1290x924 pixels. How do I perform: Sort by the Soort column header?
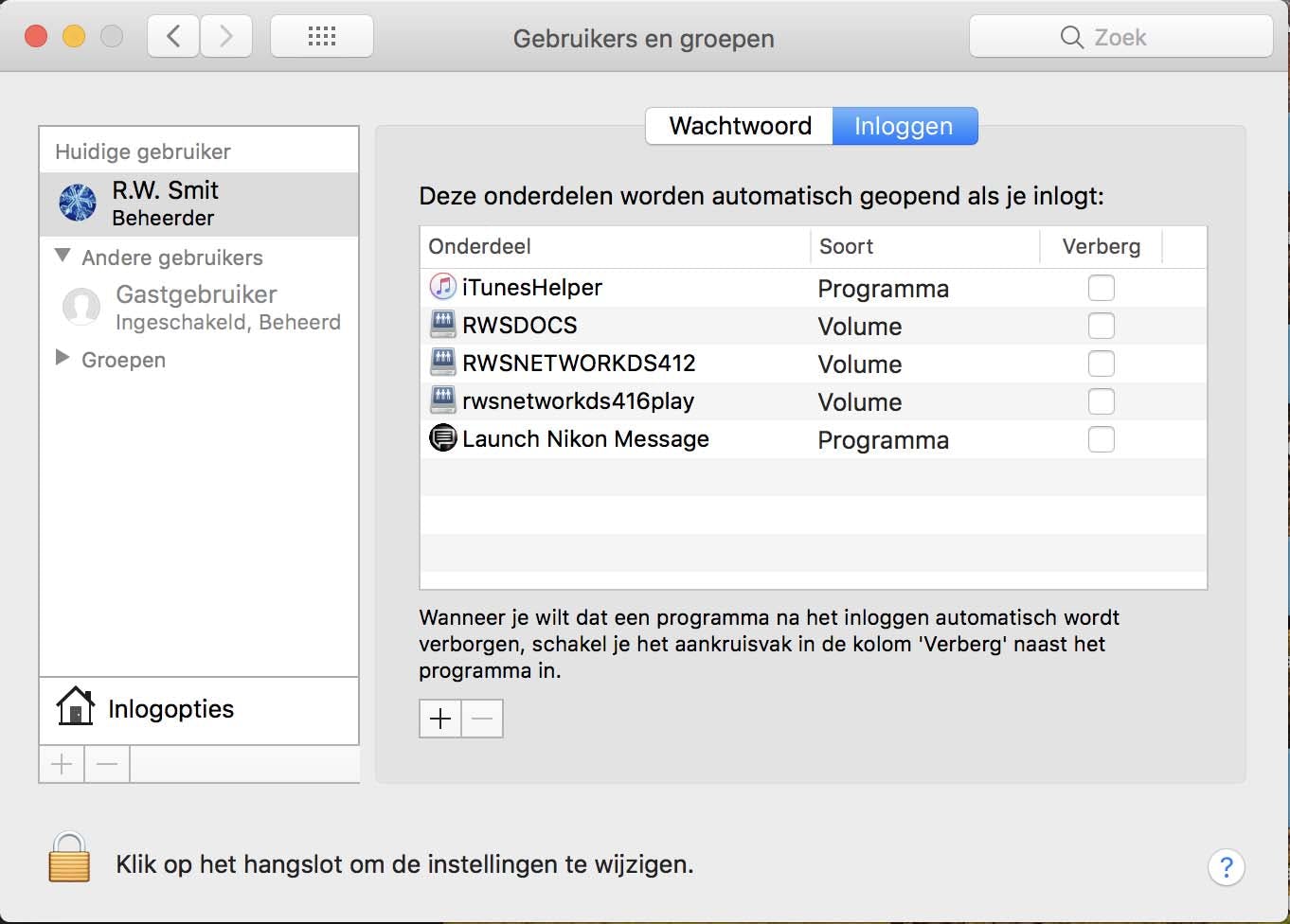(925, 246)
